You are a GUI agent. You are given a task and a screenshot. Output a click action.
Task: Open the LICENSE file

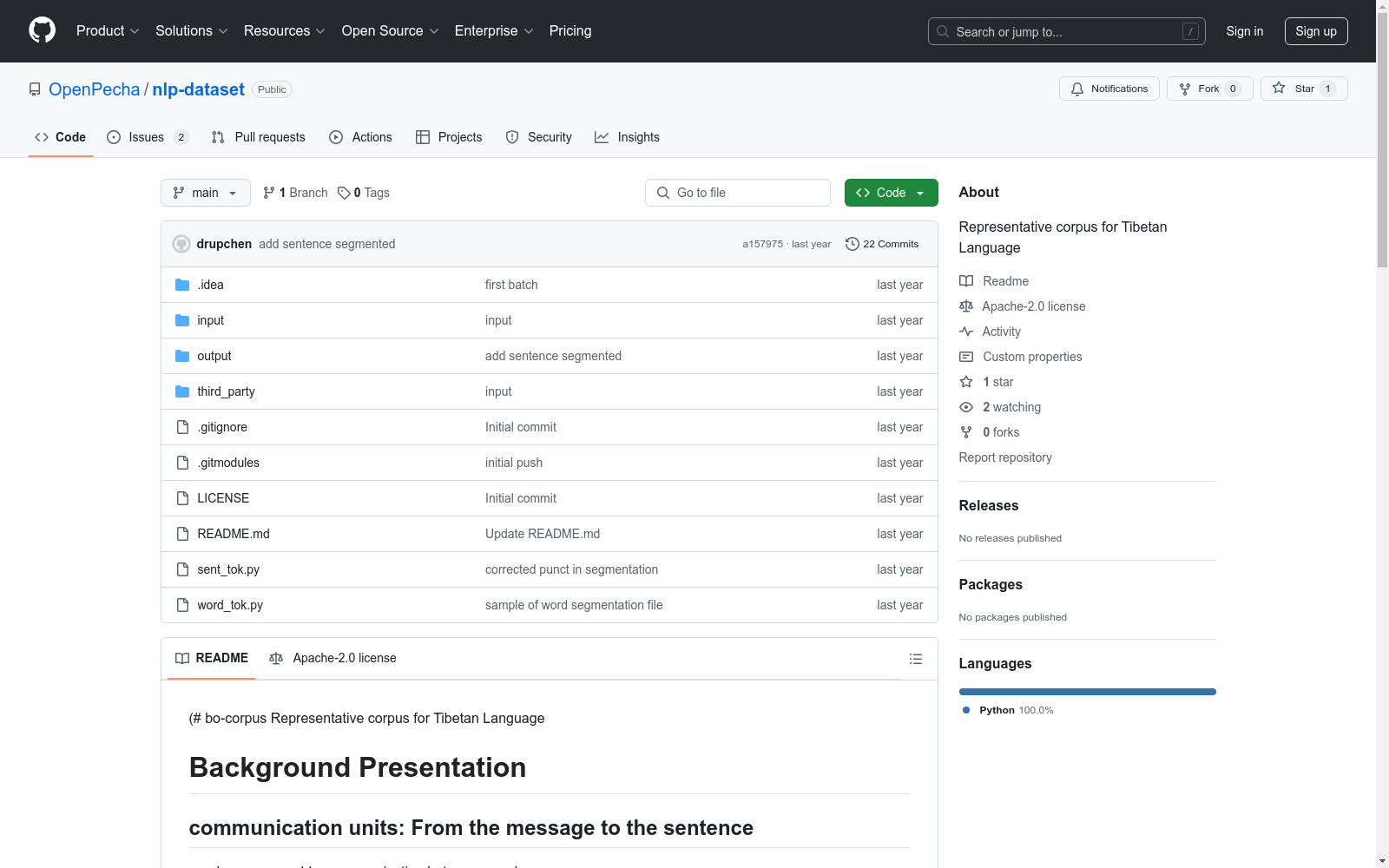223,498
